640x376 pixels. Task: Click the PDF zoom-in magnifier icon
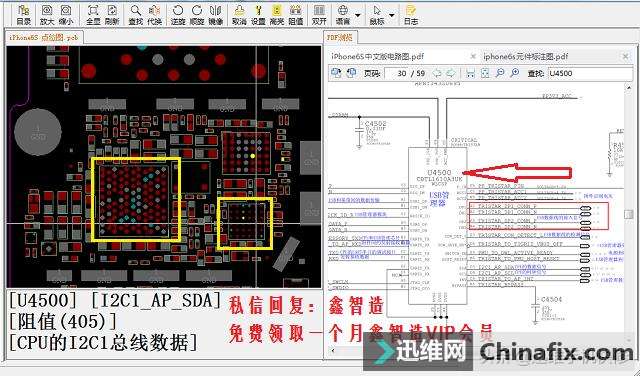tap(515, 73)
